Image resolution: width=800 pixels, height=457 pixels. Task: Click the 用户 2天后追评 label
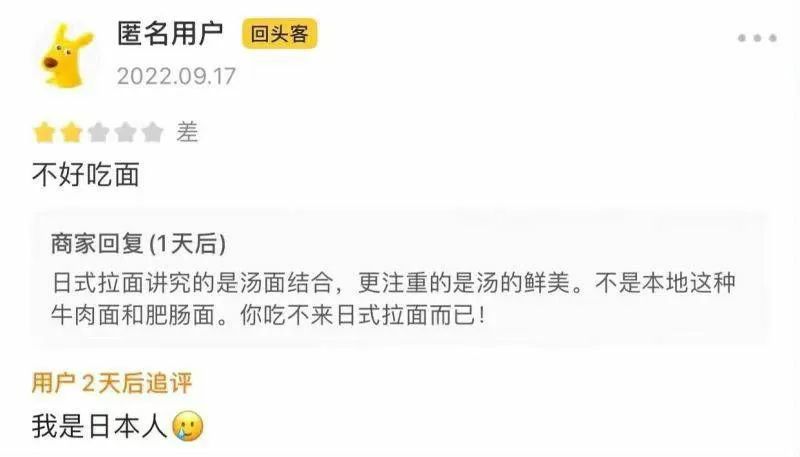[x=112, y=383]
